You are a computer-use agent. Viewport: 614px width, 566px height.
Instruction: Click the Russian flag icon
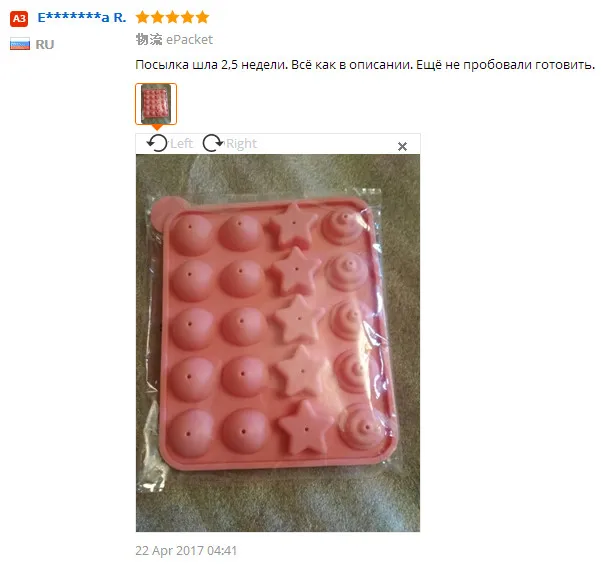(20, 44)
